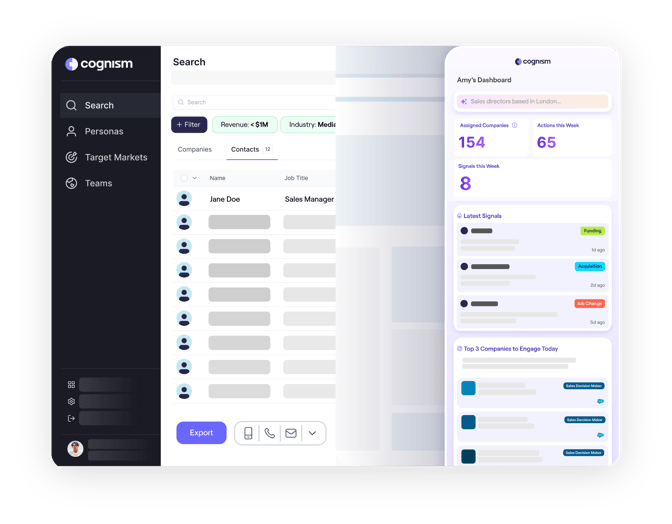Viewport: 672px width, 524px height.
Task: Open the Amy's Dashboard title
Action: [484, 80]
